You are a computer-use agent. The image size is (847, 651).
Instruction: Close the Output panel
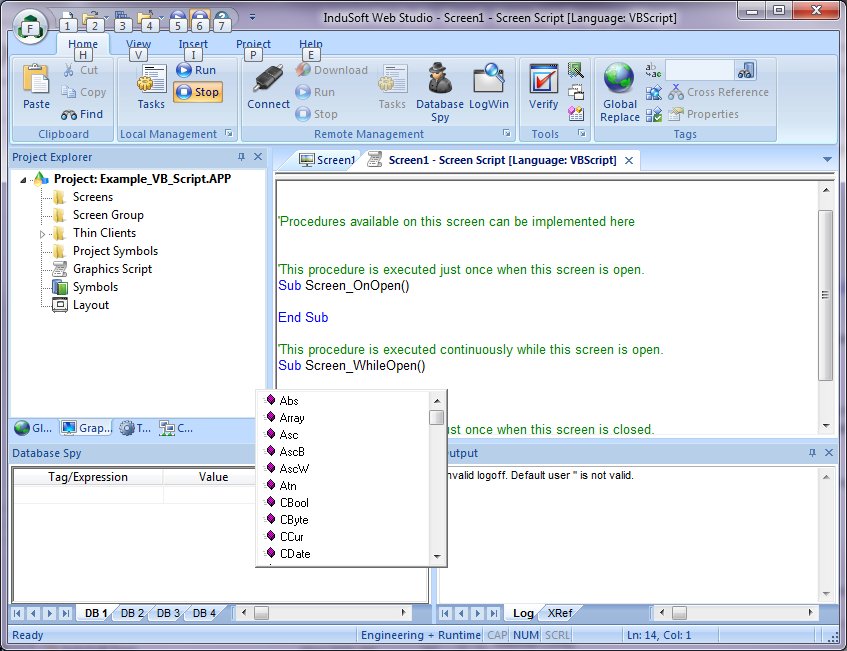(x=829, y=453)
